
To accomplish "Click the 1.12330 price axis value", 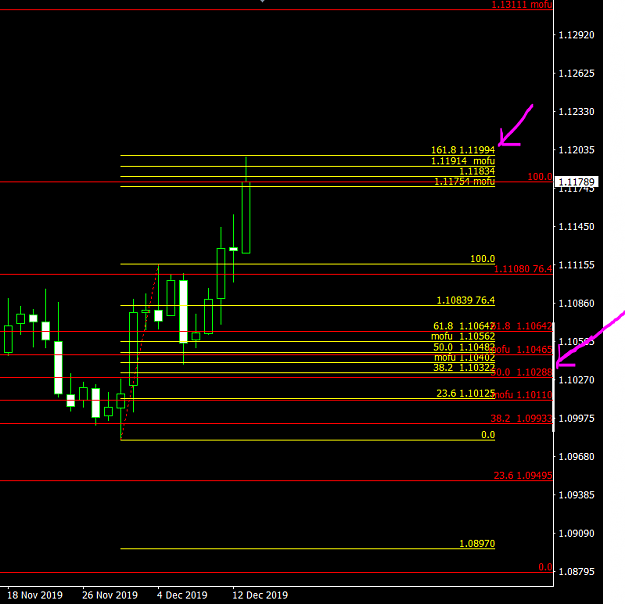I will pos(576,112).
